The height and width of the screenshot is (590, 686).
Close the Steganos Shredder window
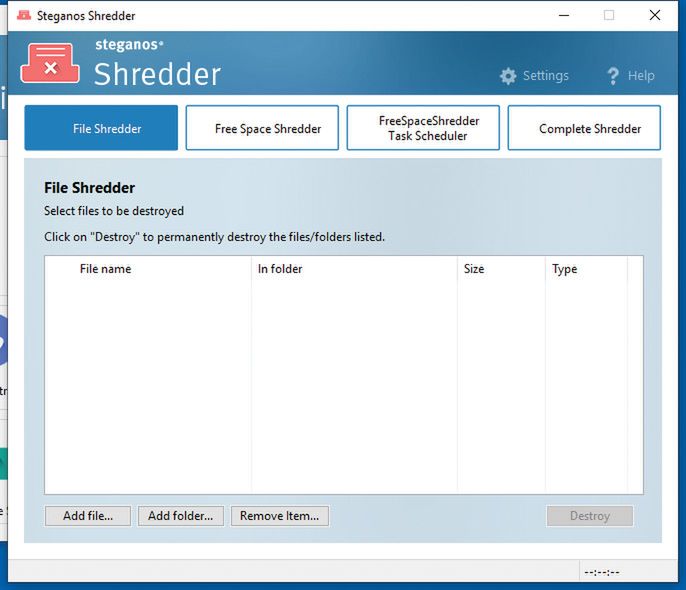[655, 15]
